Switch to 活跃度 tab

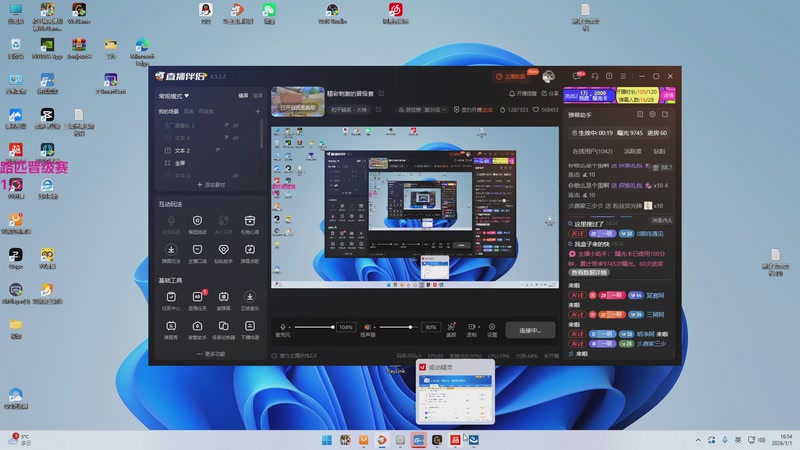[x=633, y=152]
